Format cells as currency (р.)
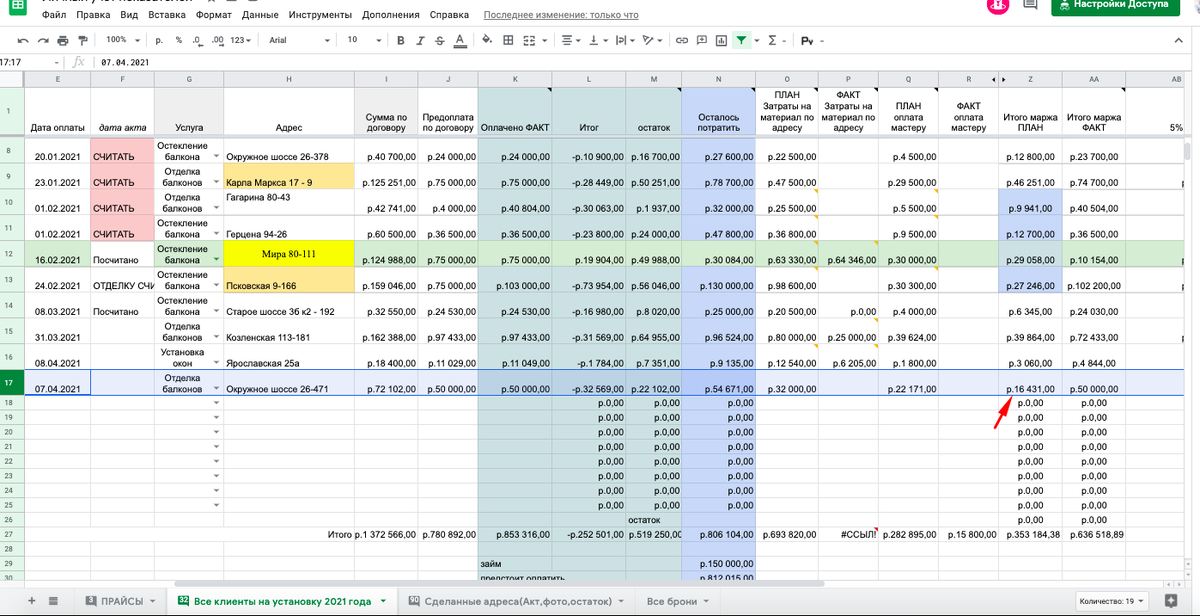The image size is (1200, 616). pyautogui.click(x=159, y=40)
